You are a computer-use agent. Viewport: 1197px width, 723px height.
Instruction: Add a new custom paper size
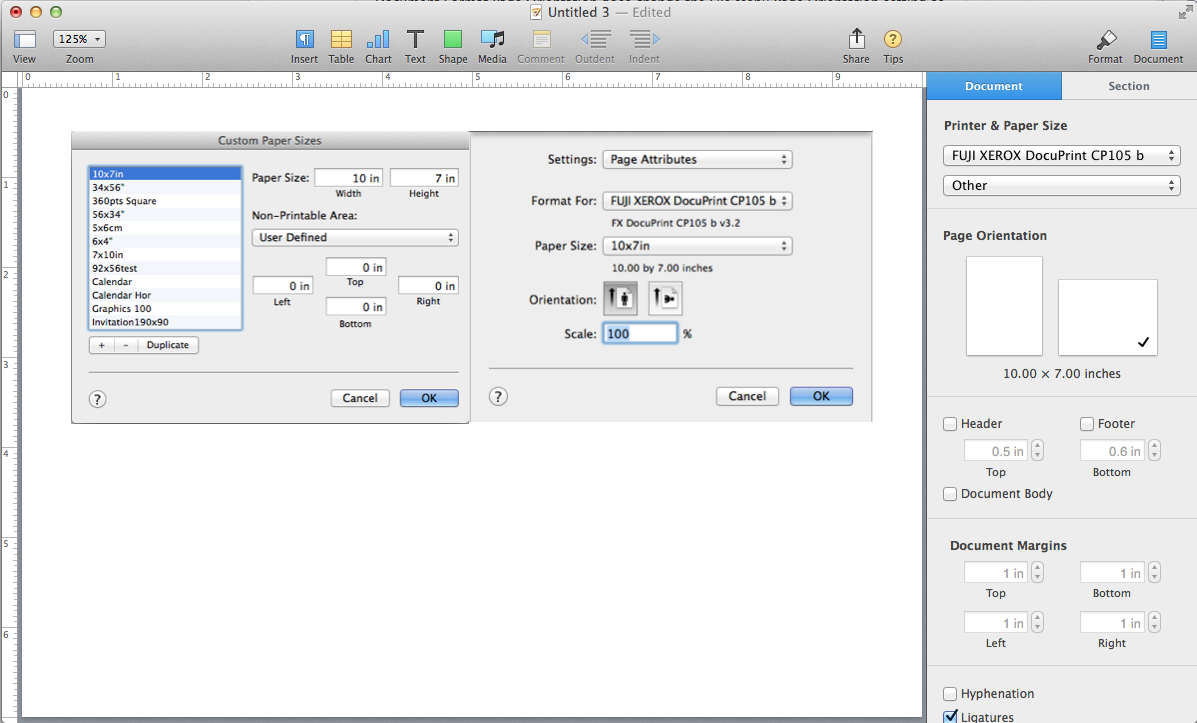(x=102, y=345)
